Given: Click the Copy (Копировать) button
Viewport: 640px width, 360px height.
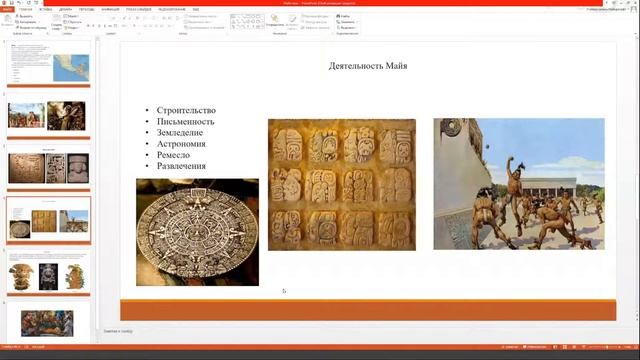Looking at the screenshot, I should point(26,22).
